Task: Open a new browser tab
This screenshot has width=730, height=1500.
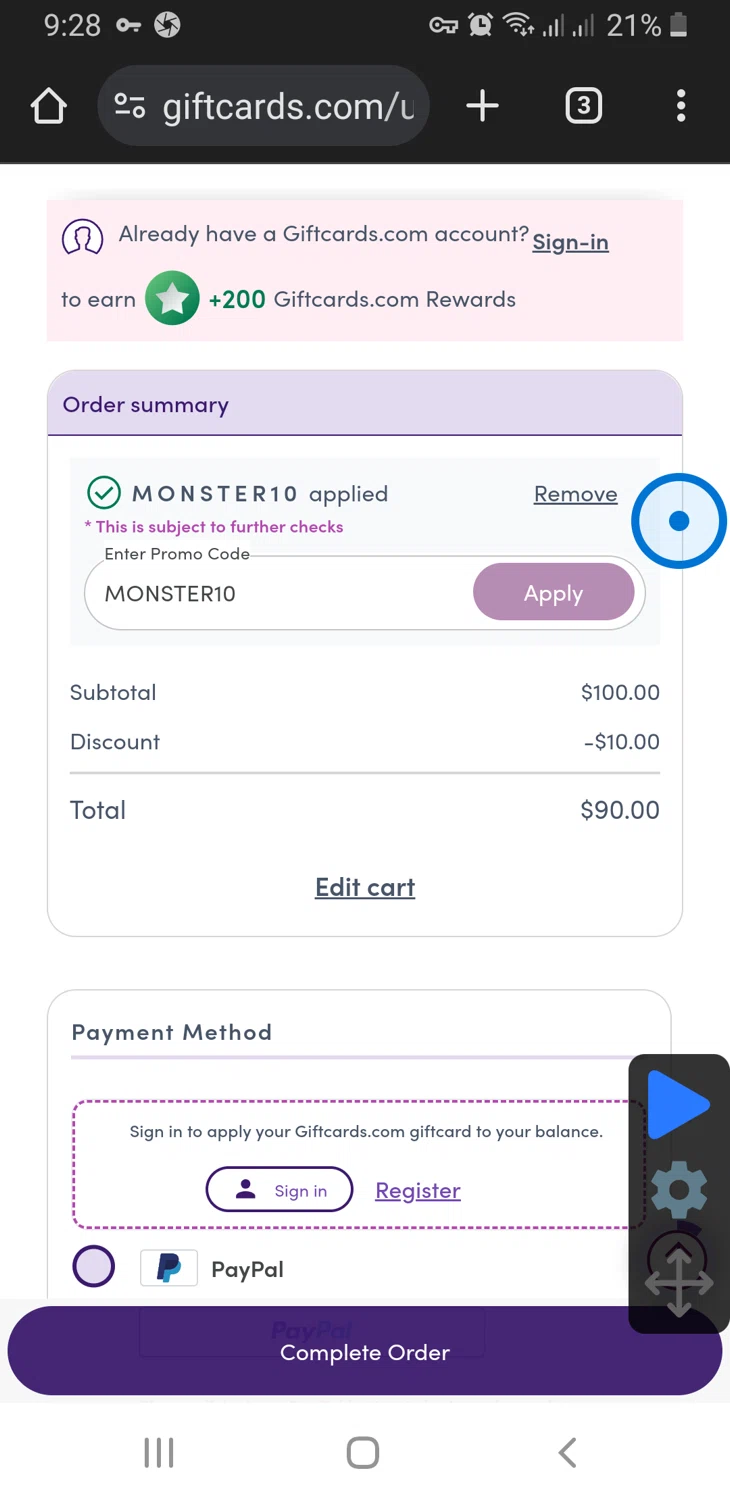Action: [x=482, y=106]
